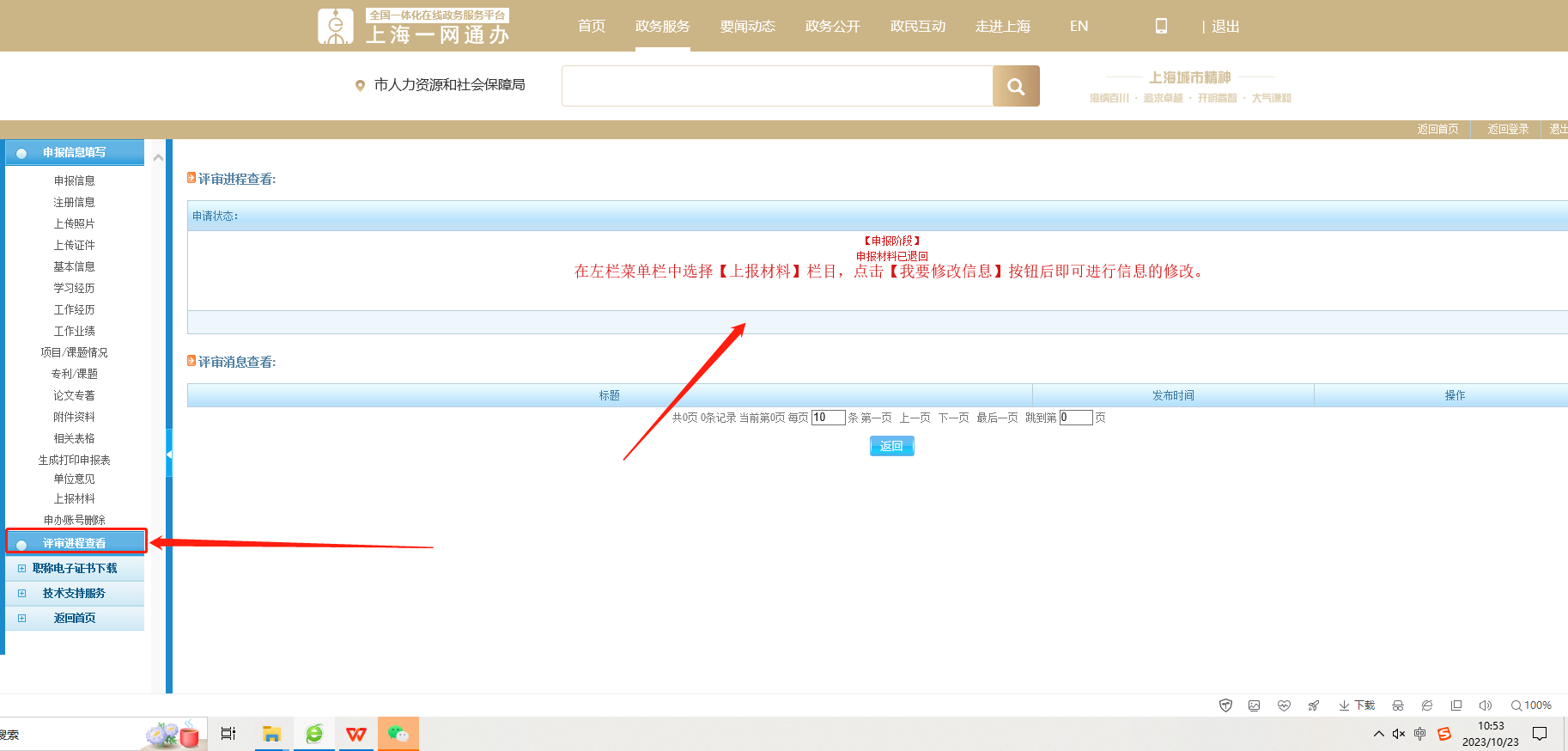Open the 政务服务 navigation tab
Image resolution: width=1568 pixels, height=751 pixels.
point(662,26)
